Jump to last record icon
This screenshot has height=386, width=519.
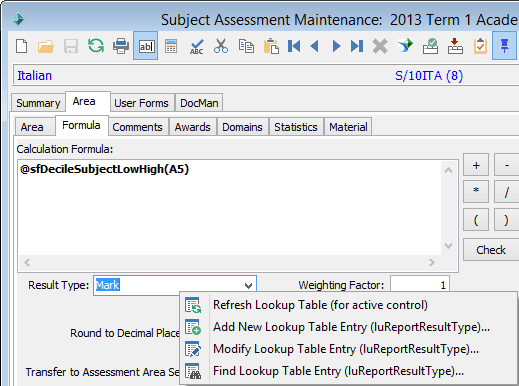pyautogui.click(x=357, y=46)
